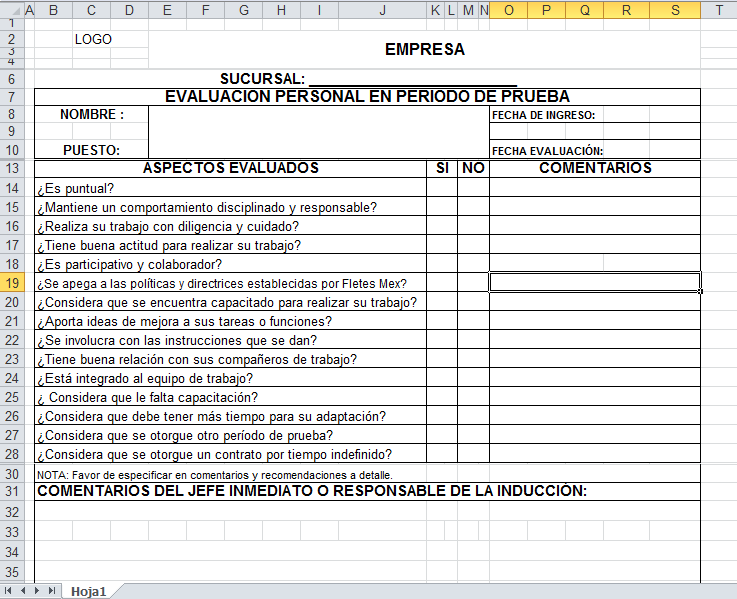737x599 pixels.
Task: Select '¿Es participativo y colaborador?' cell
Action: pyautogui.click(x=230, y=264)
